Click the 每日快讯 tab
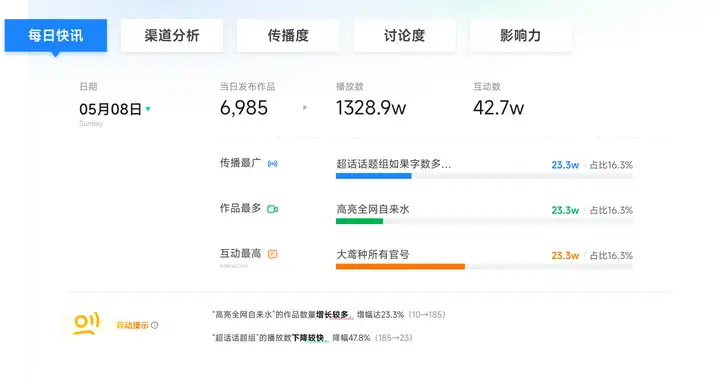 56,35
